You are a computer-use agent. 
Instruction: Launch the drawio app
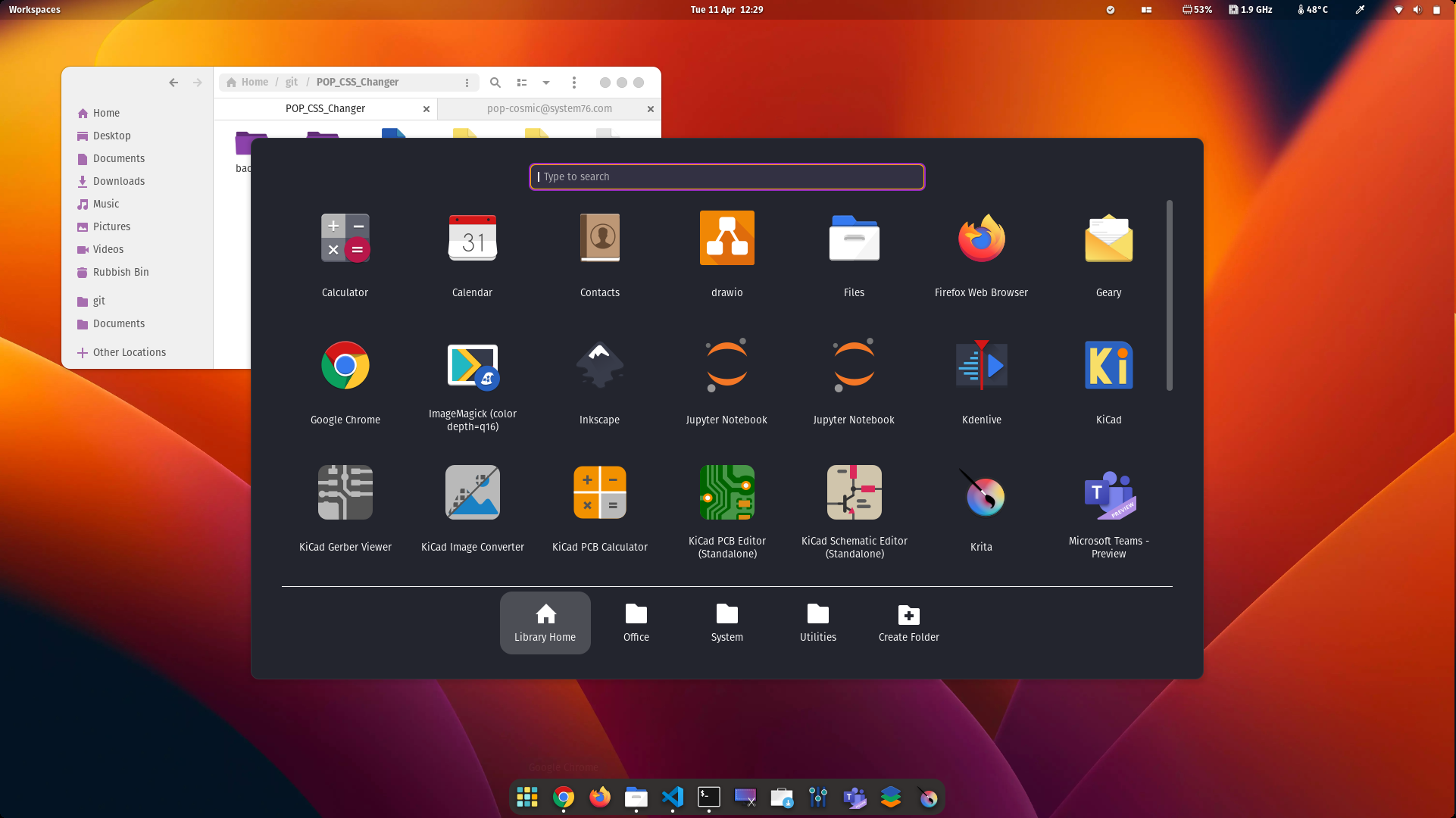726,239
